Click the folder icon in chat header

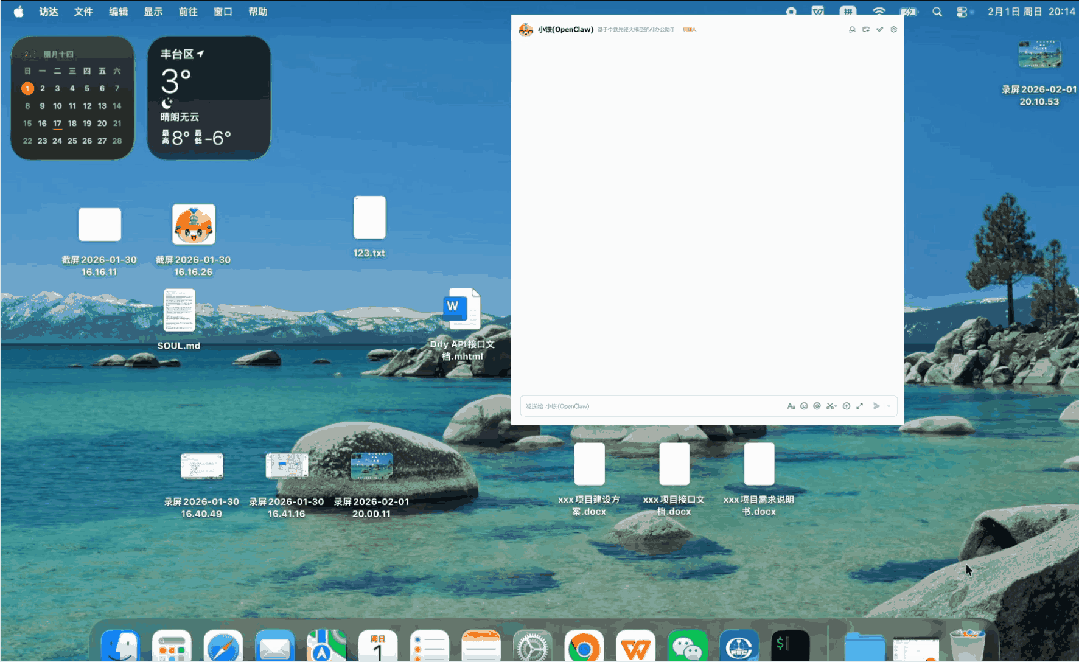tap(866, 30)
